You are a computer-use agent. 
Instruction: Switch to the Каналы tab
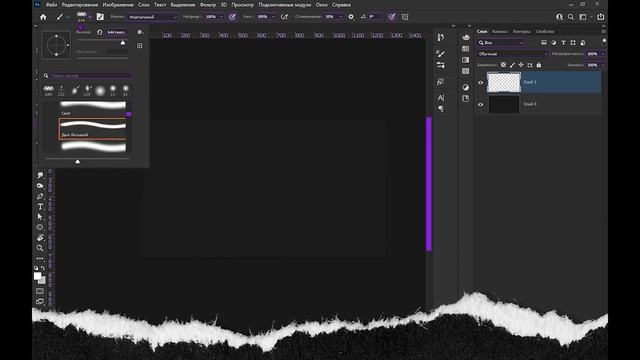(x=500, y=31)
